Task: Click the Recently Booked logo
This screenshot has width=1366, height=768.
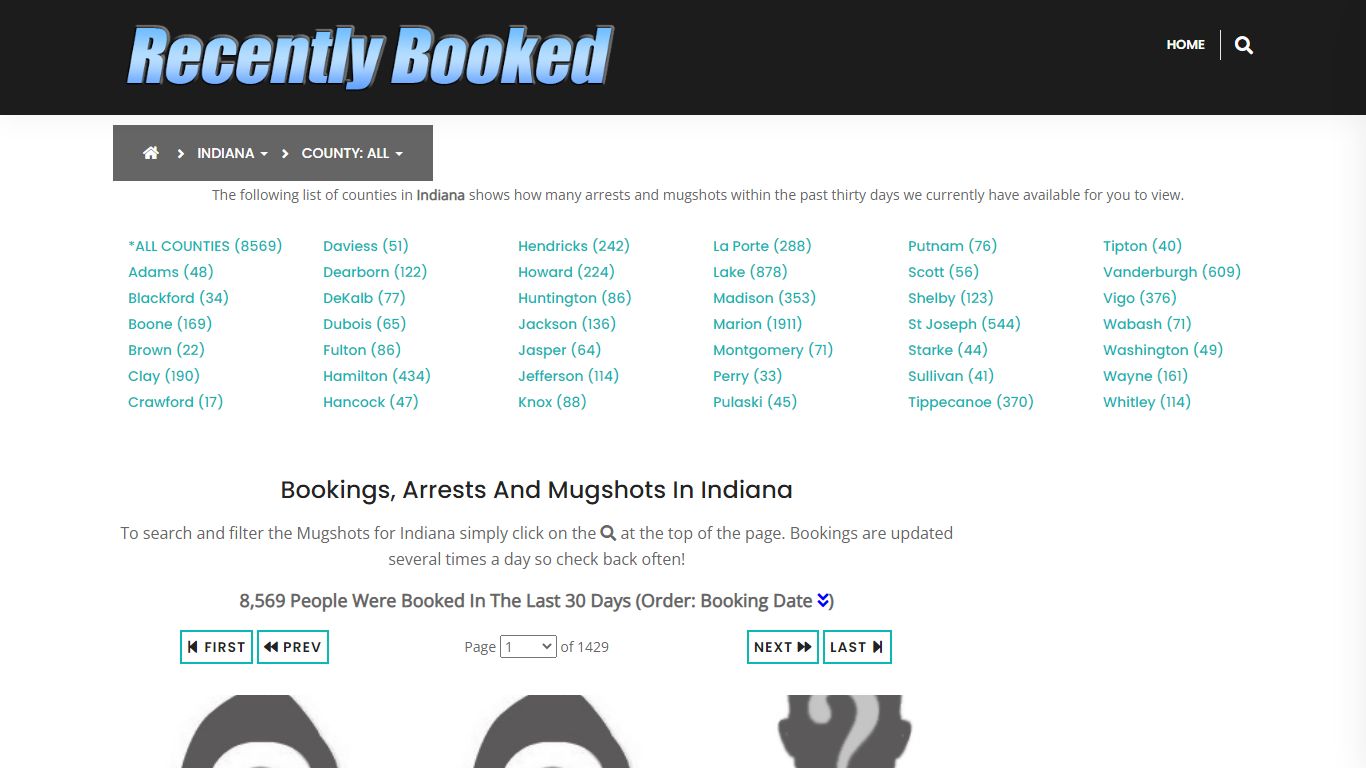Action: click(370, 56)
